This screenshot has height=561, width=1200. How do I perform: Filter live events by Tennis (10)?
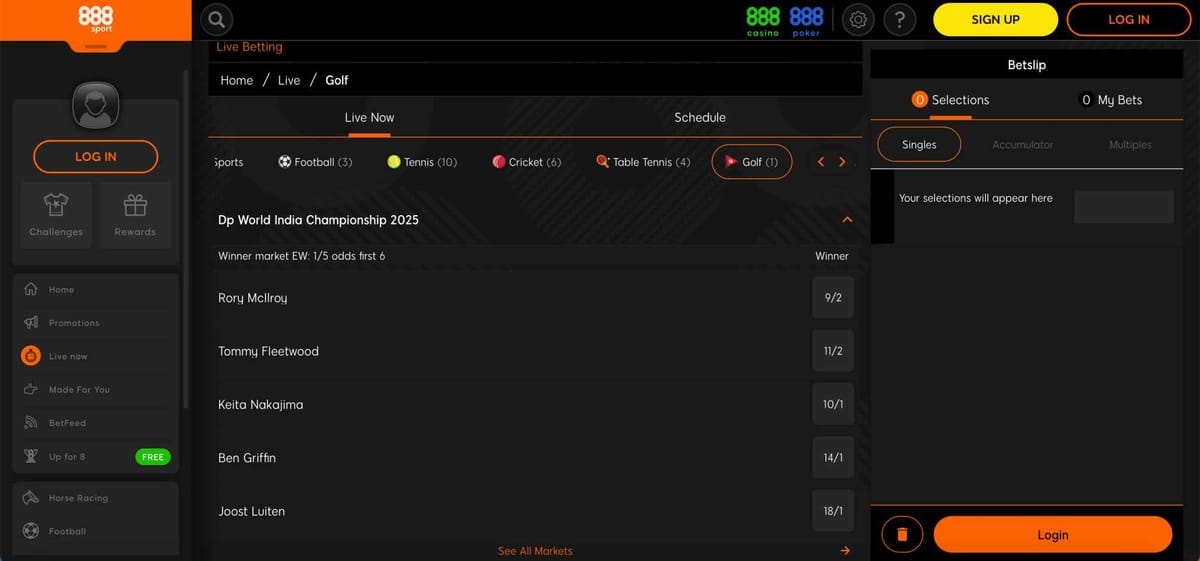click(422, 162)
